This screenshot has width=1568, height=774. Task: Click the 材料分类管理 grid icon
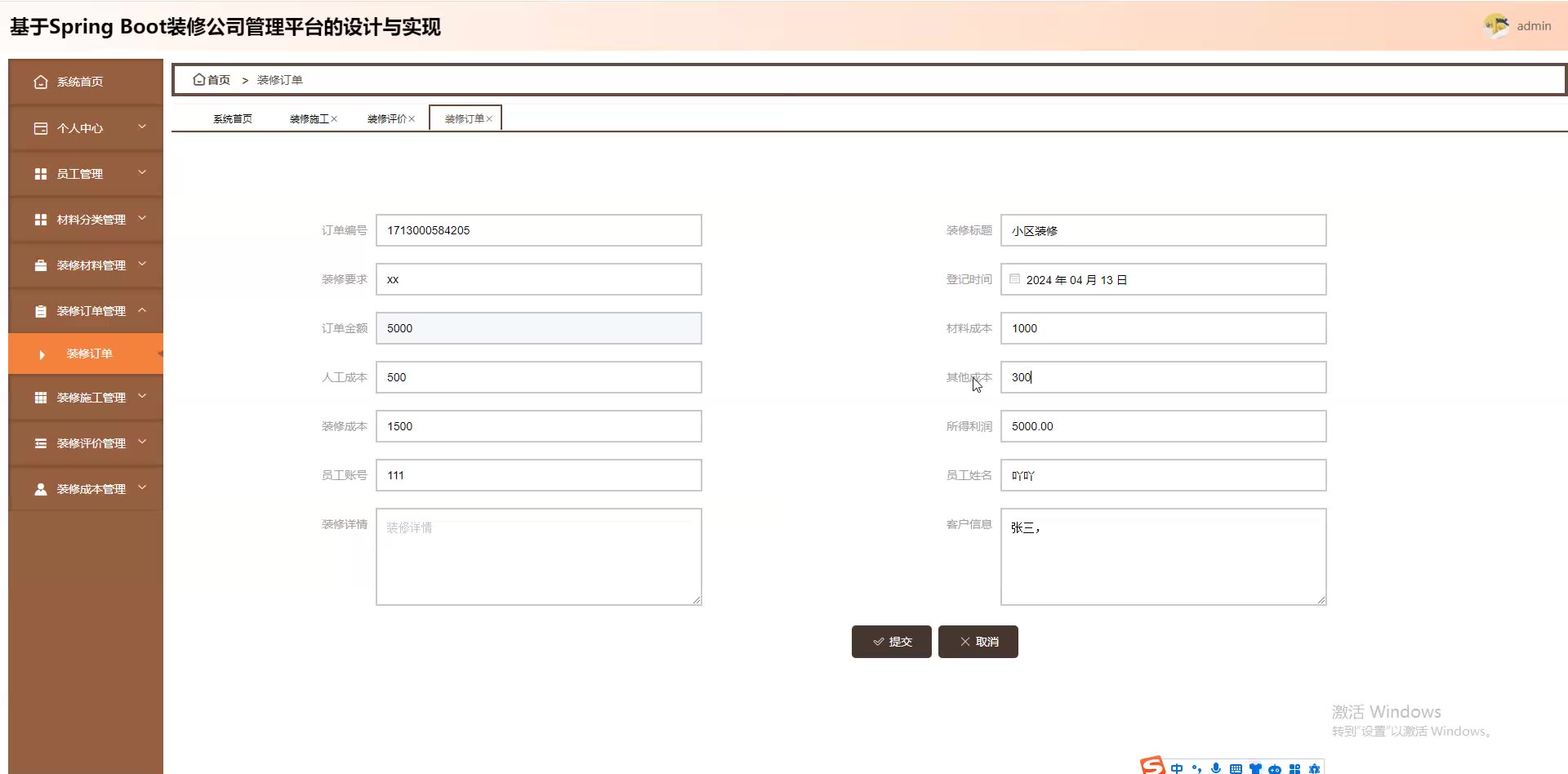tap(41, 220)
